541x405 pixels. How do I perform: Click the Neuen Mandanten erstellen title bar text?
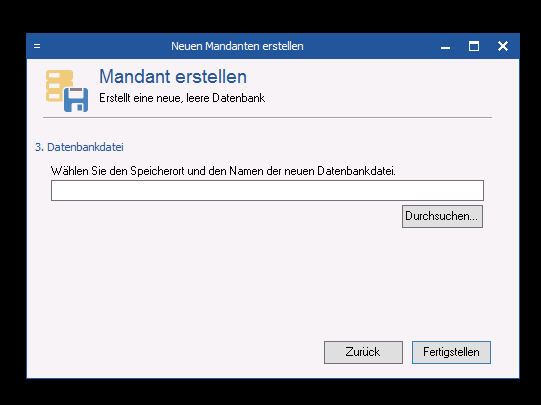pyautogui.click(x=237, y=46)
